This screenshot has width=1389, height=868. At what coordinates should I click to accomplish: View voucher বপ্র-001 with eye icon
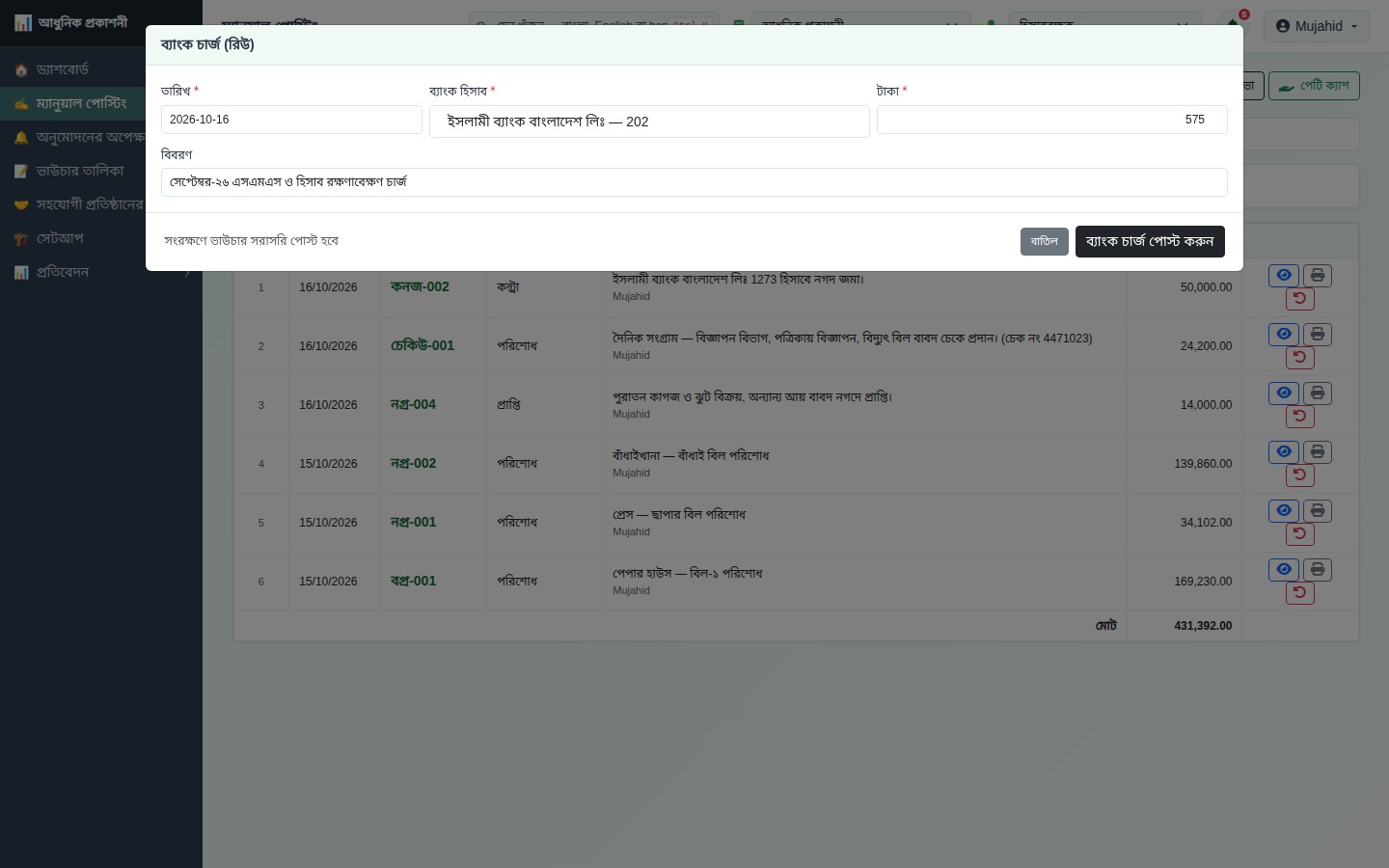tap(1284, 570)
